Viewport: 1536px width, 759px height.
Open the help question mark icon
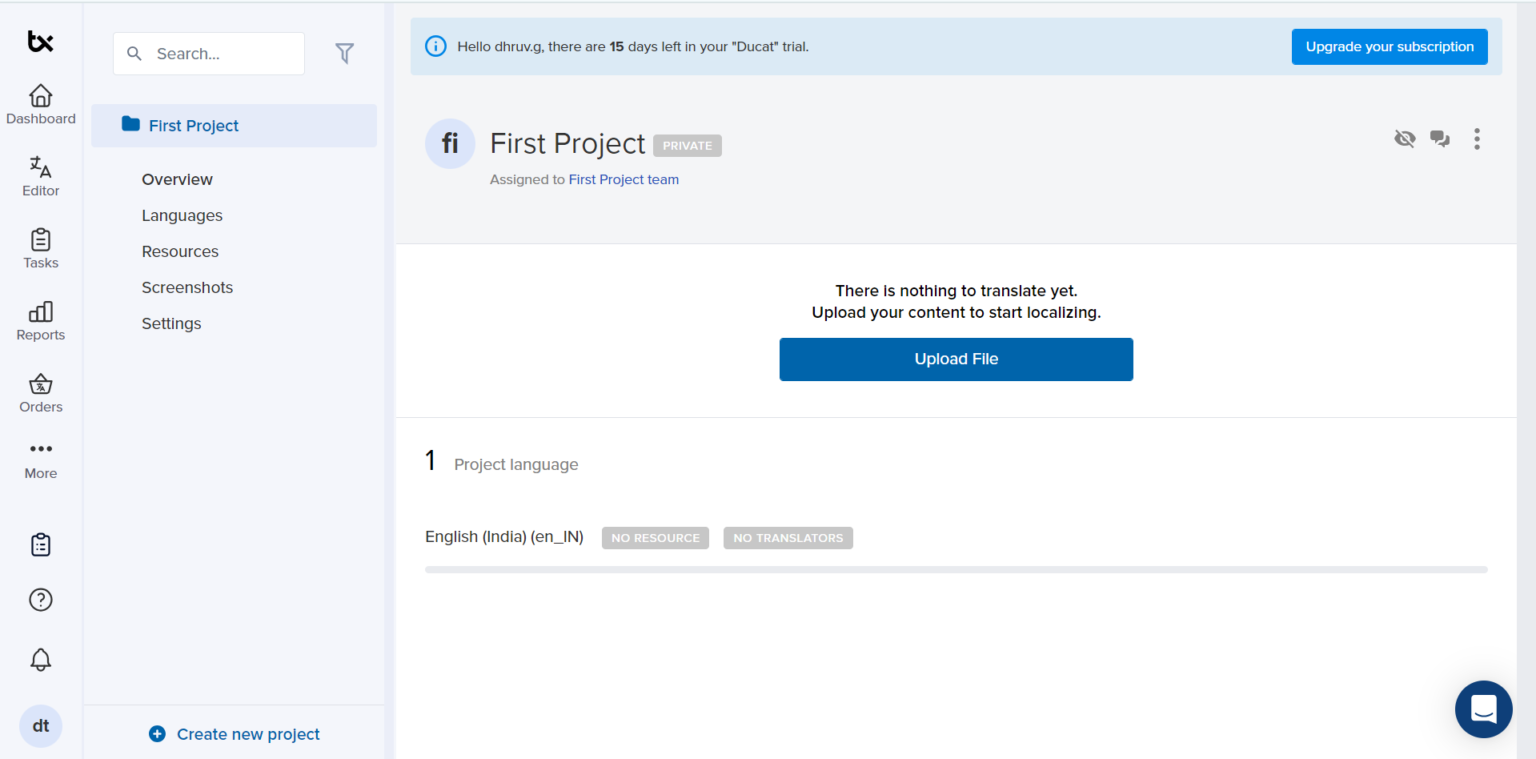pos(40,600)
